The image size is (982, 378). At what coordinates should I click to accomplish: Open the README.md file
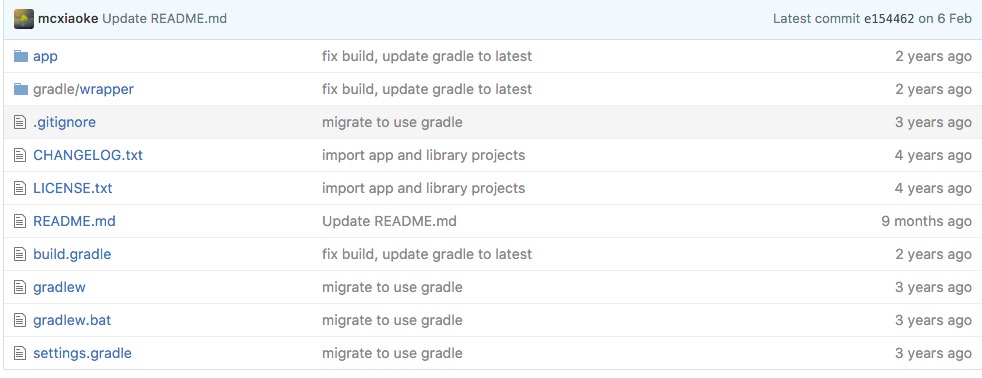[74, 221]
